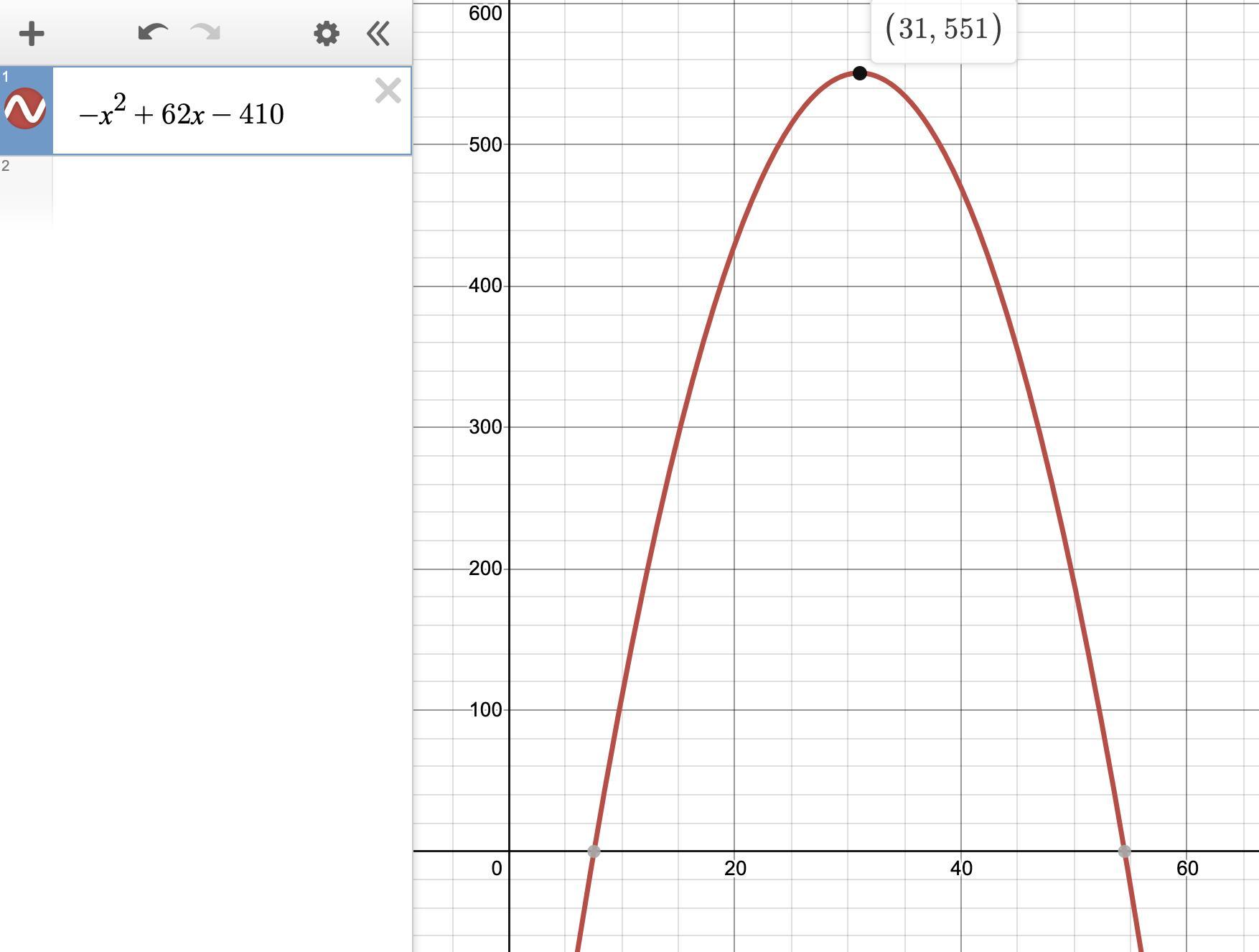Click the 100 y-axis label
The width and height of the screenshot is (1259, 952).
[485, 710]
